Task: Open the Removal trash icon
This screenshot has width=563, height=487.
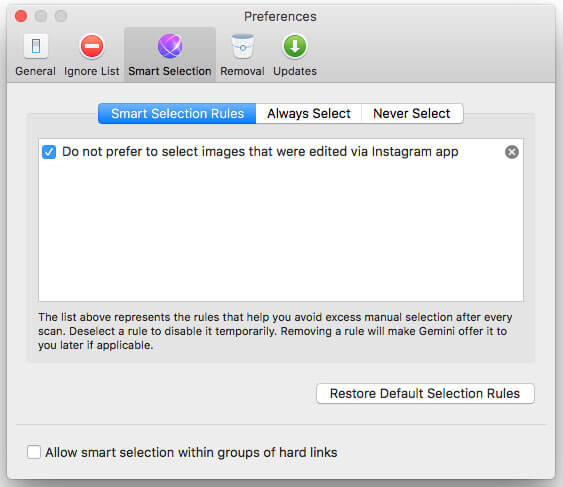Action: click(243, 46)
